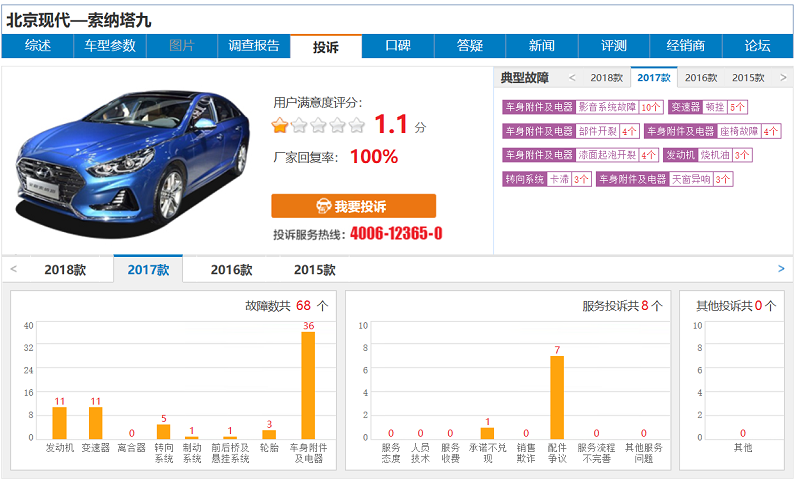
Task: Click the 前后桥及悬挂系统 axis label
Action: click(x=230, y=453)
